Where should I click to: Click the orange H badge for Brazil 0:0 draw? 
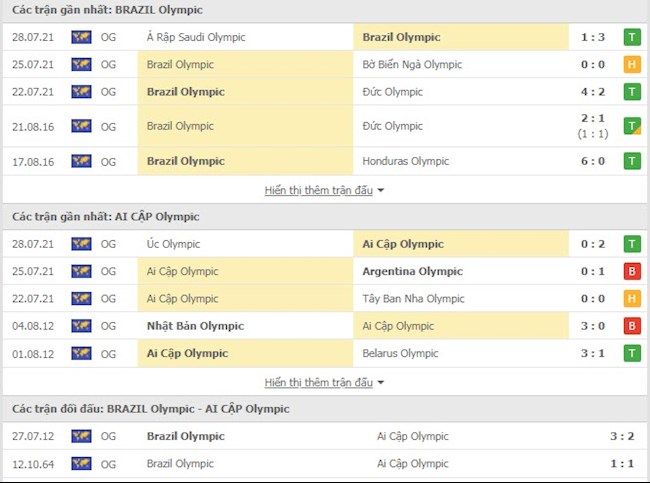point(632,64)
